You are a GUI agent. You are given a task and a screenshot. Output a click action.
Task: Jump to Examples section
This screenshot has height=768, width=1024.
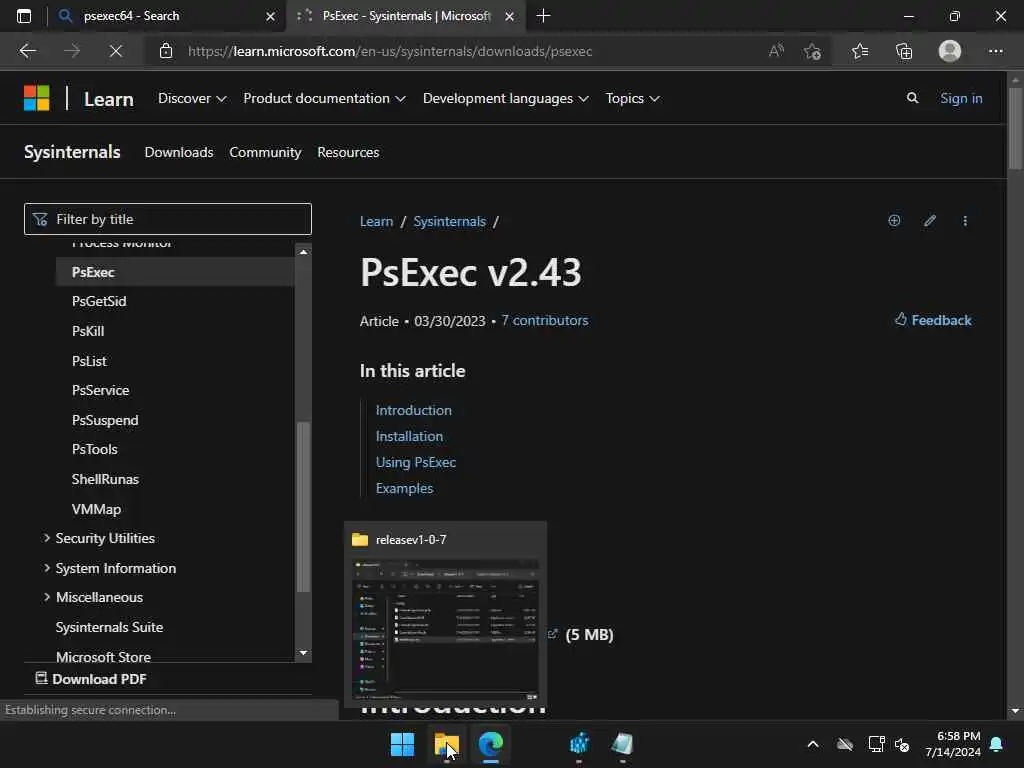click(404, 488)
